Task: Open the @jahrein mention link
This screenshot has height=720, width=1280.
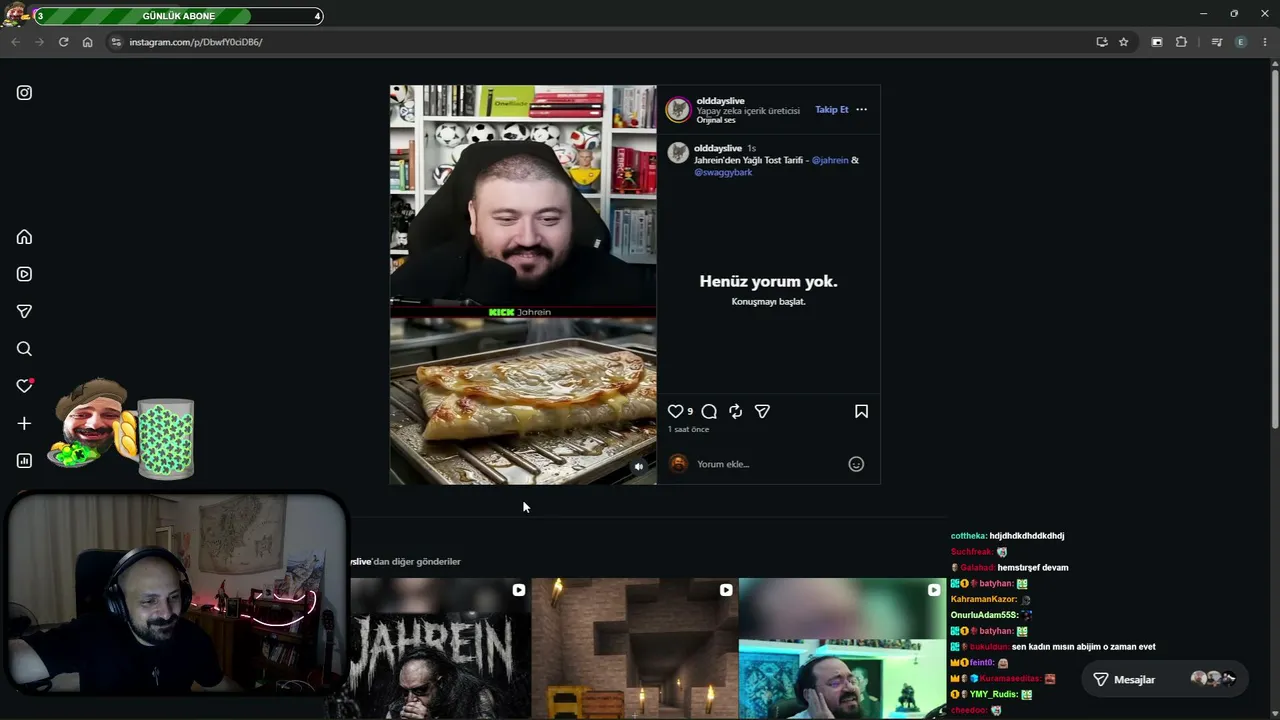Action: [x=830, y=160]
